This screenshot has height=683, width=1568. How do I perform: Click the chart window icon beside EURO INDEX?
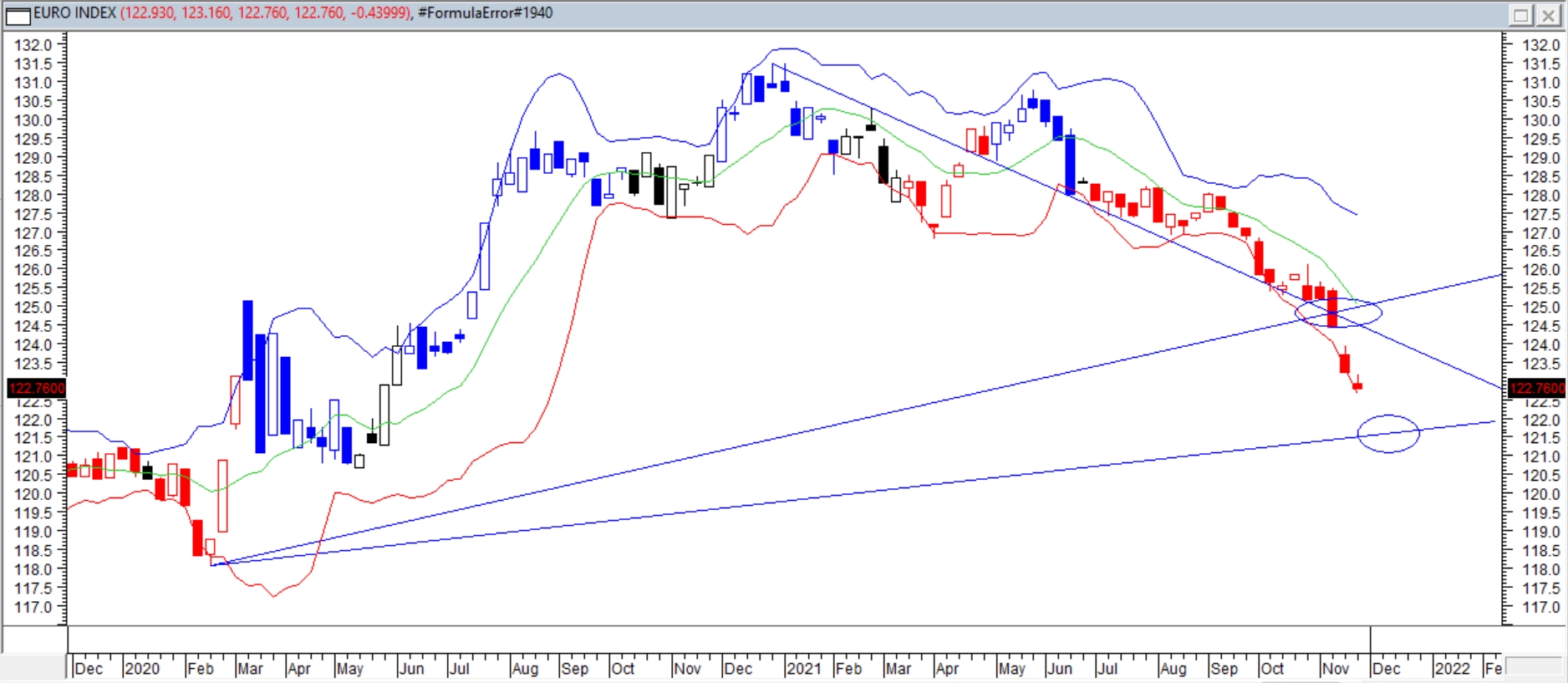point(18,14)
